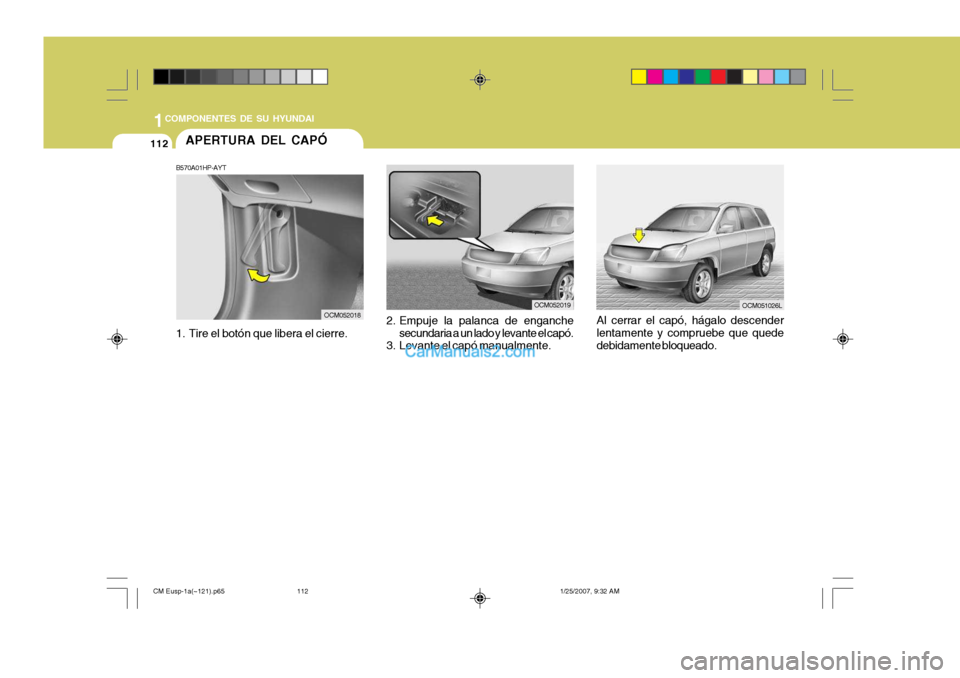Click the bottom center registration crosshair mark

point(480,598)
